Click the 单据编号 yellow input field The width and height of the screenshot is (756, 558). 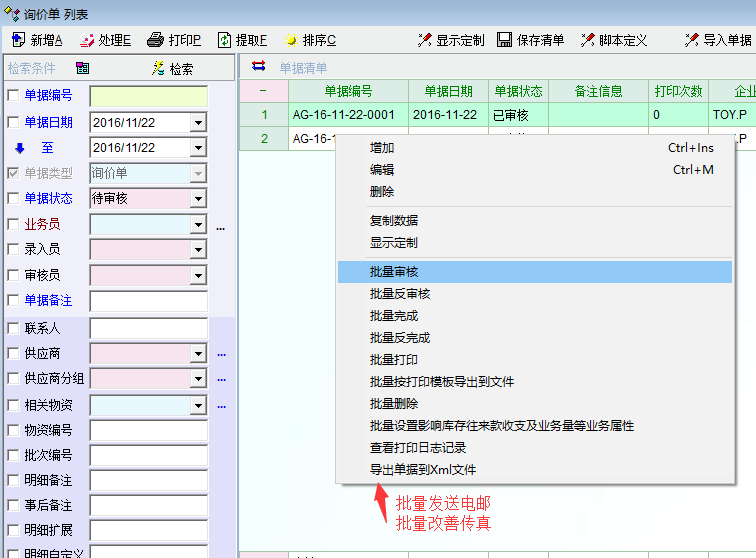pos(148,96)
